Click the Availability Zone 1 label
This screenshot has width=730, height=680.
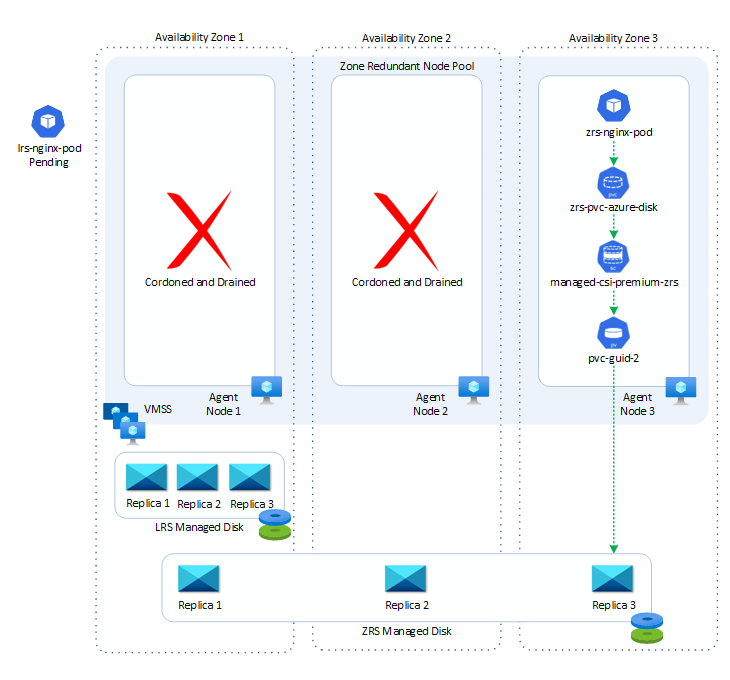[199, 37]
